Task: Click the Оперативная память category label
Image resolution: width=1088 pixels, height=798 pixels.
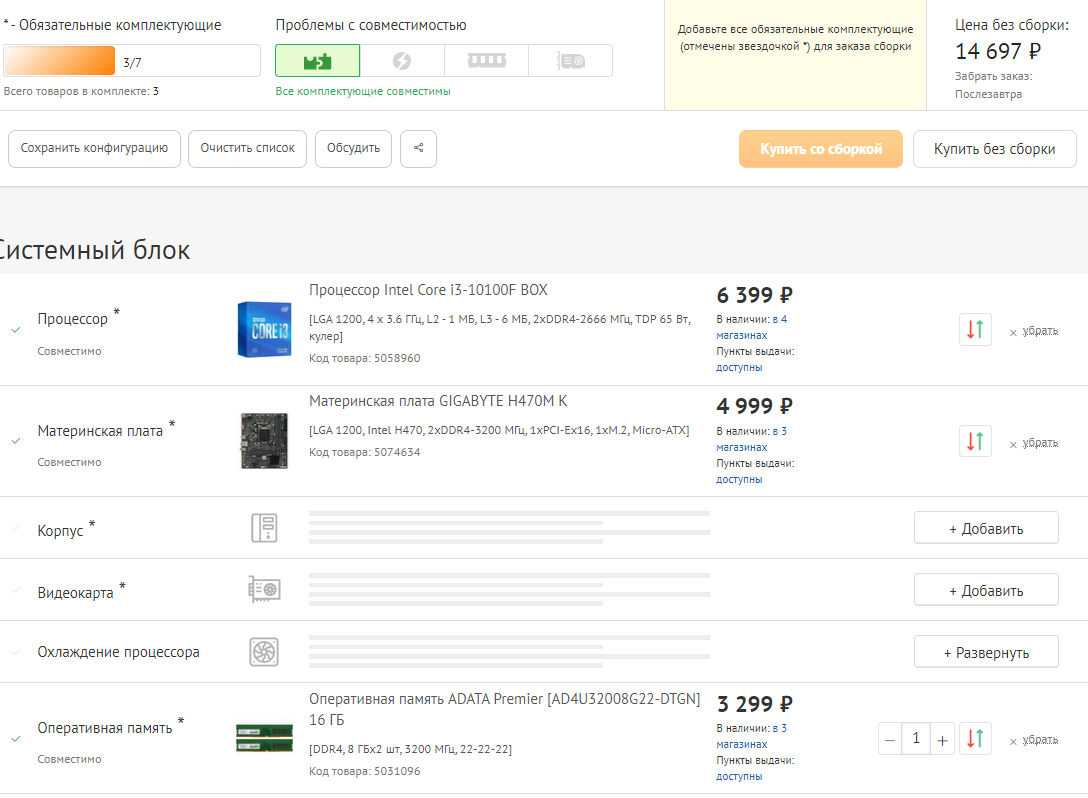Action: 105,728
